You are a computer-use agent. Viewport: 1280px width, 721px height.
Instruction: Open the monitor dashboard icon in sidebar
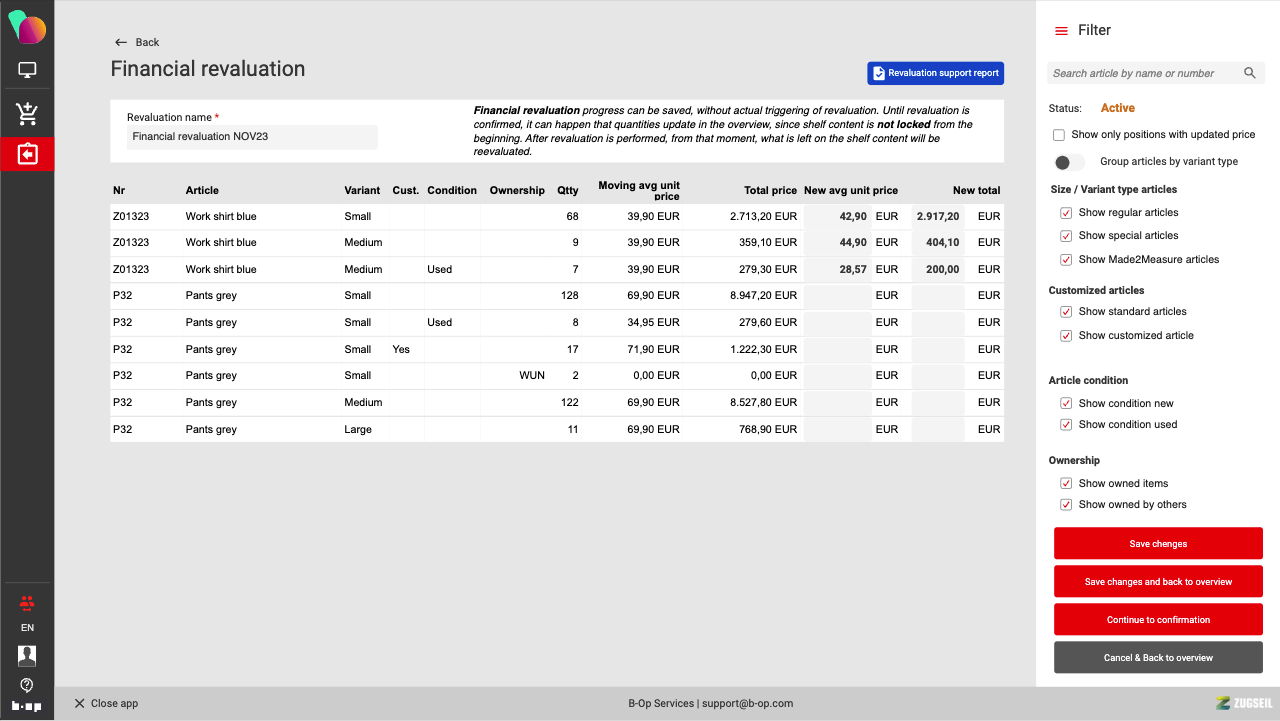pyautogui.click(x=27, y=70)
